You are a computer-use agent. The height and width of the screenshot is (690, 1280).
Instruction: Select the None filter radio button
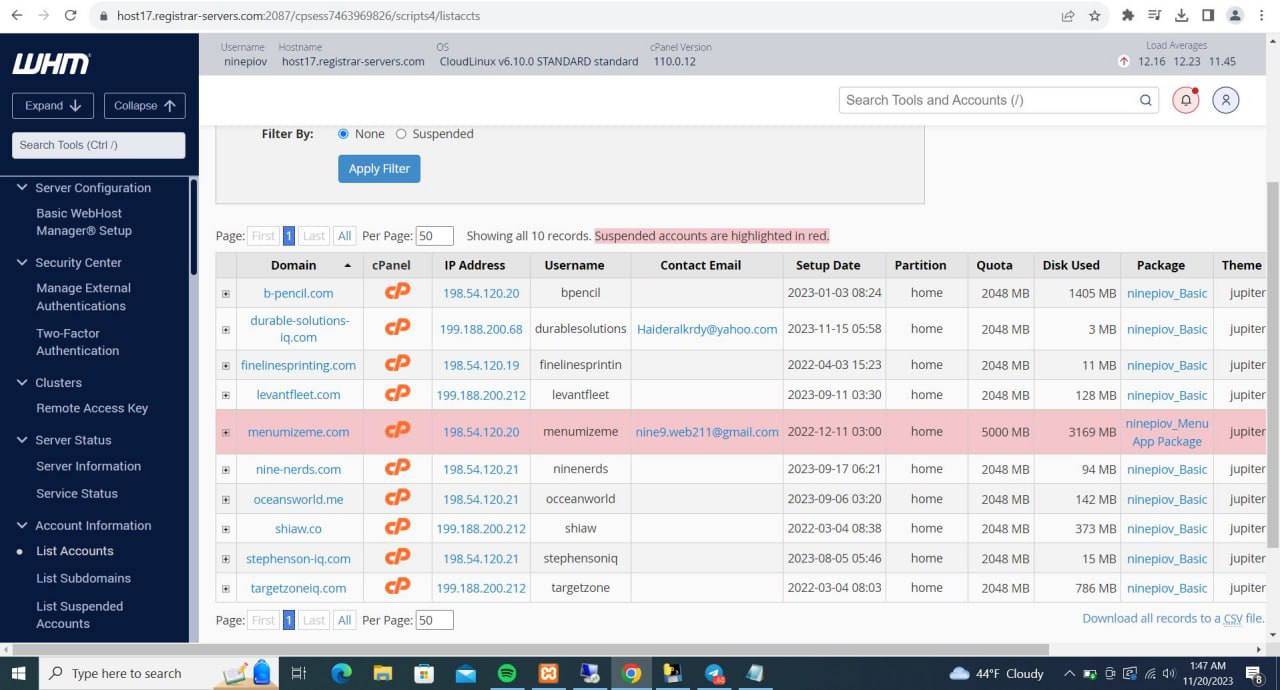click(343, 134)
